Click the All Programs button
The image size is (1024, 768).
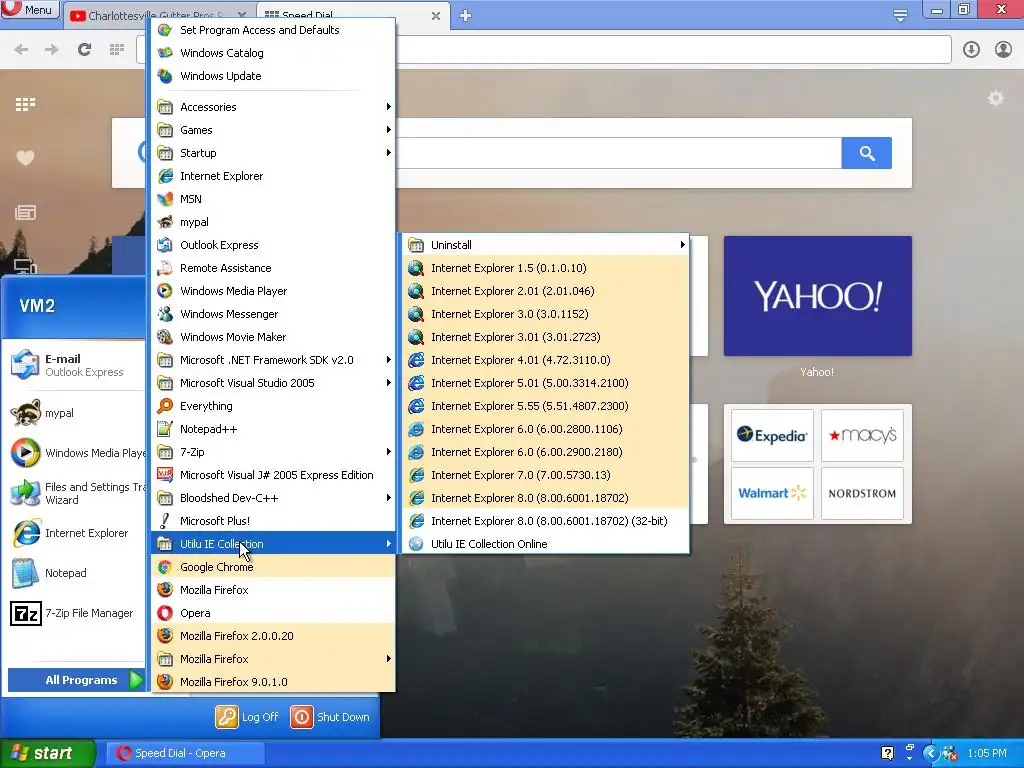click(76, 680)
